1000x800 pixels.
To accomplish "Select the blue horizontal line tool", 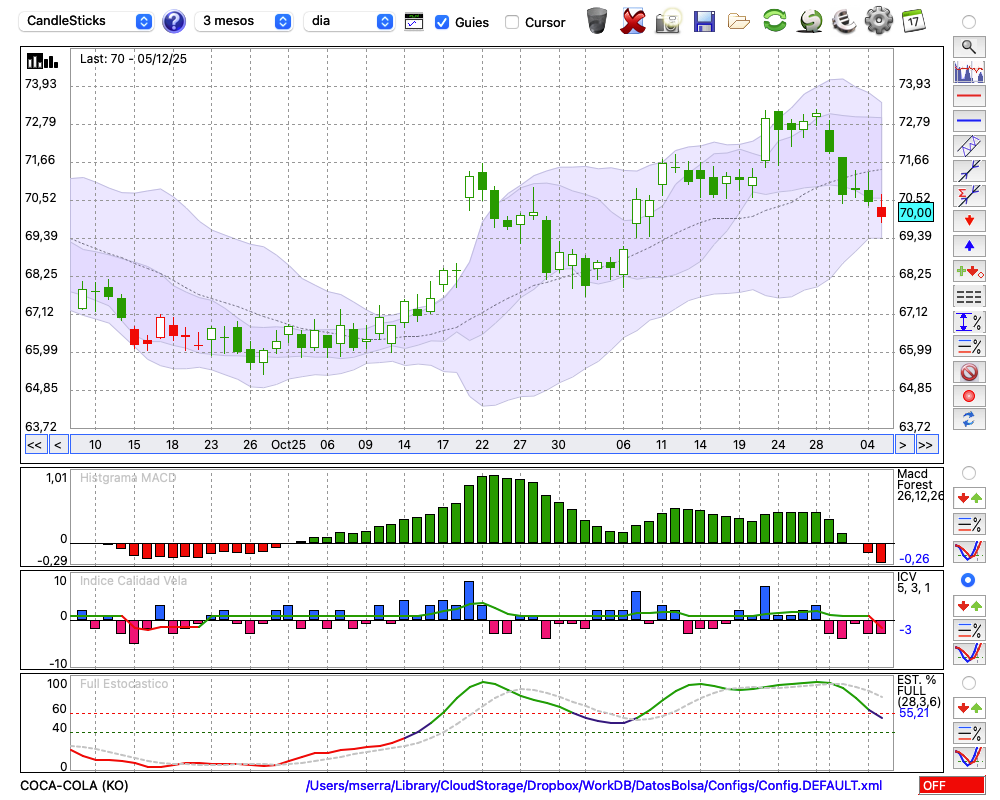I will 967,120.
